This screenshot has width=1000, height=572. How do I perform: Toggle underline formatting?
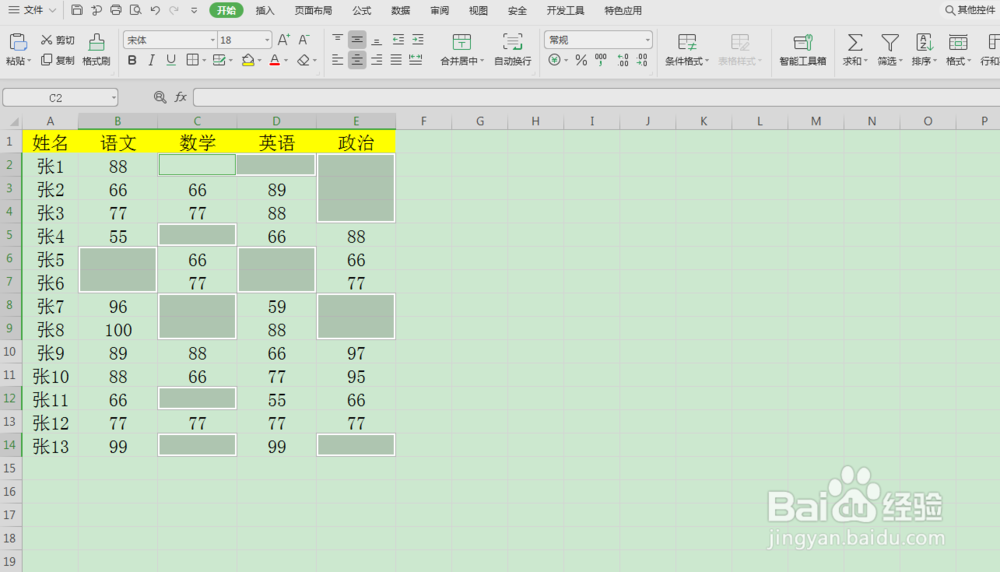pyautogui.click(x=171, y=60)
